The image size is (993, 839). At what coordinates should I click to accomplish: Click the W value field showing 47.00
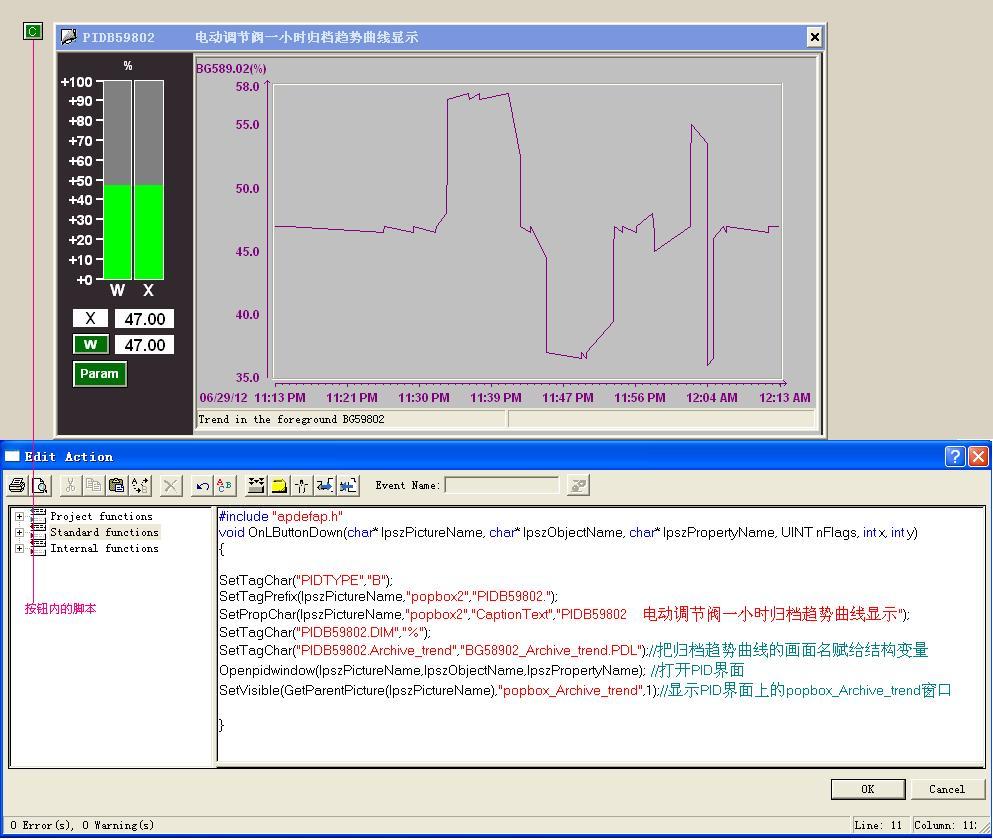144,345
